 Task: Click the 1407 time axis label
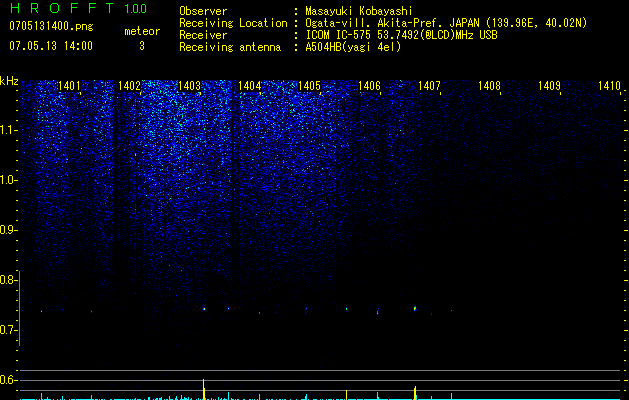tap(429, 85)
